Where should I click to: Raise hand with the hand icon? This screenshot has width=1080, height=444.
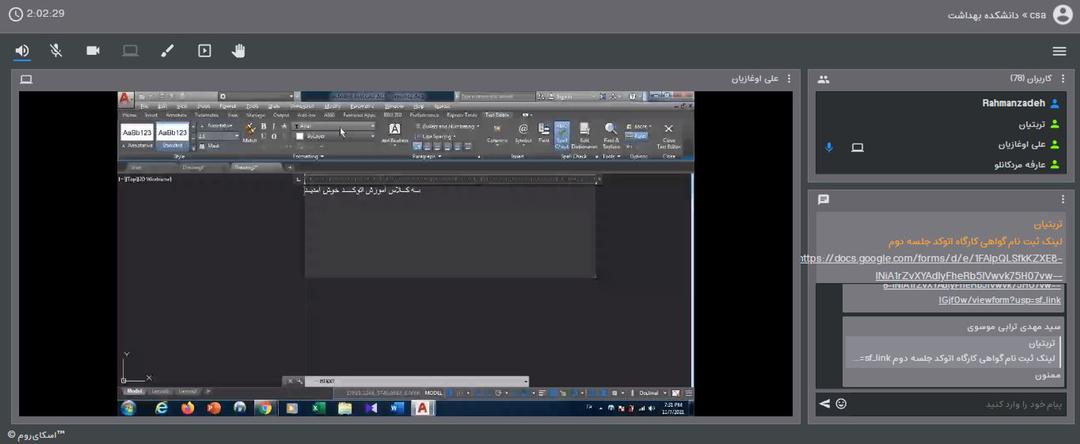pyautogui.click(x=238, y=51)
